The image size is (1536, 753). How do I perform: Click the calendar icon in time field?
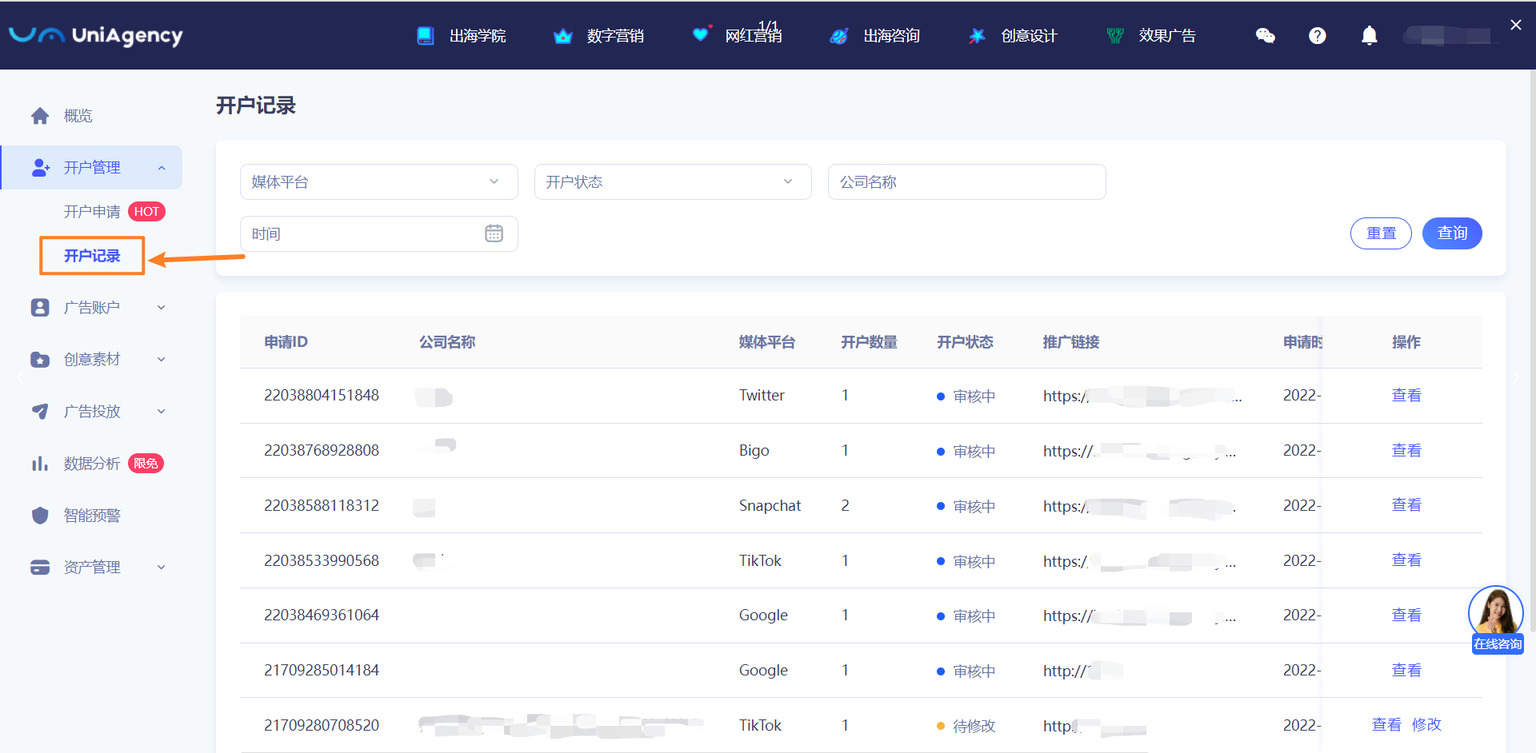coord(494,233)
